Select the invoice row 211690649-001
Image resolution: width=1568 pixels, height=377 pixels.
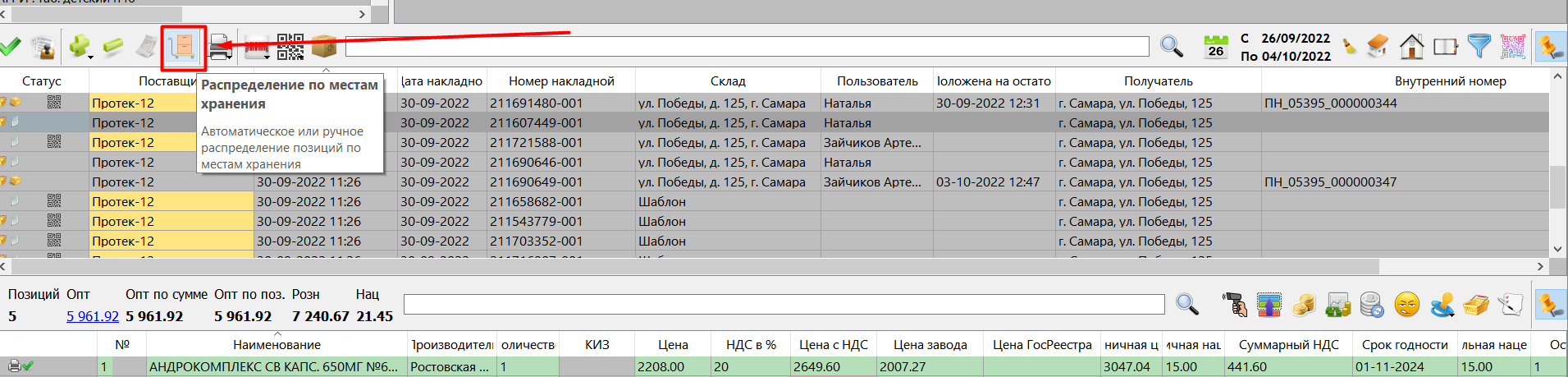(536, 182)
